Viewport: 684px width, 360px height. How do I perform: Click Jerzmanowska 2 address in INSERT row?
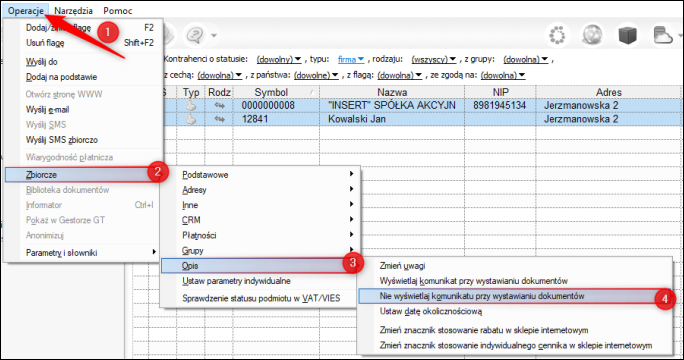pyautogui.click(x=581, y=105)
